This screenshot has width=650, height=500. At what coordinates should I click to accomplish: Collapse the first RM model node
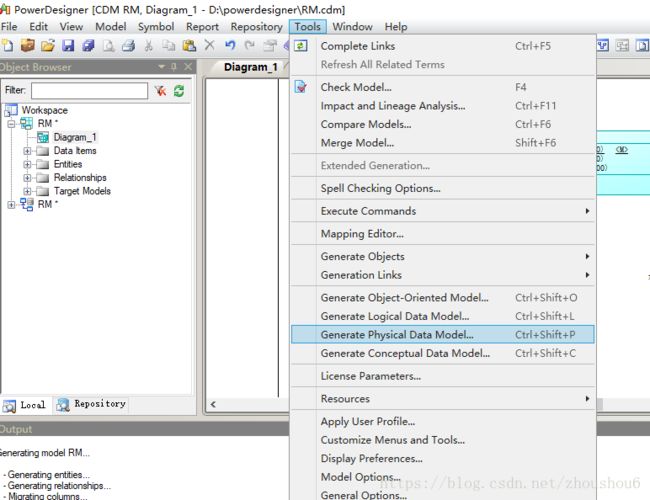pos(11,124)
